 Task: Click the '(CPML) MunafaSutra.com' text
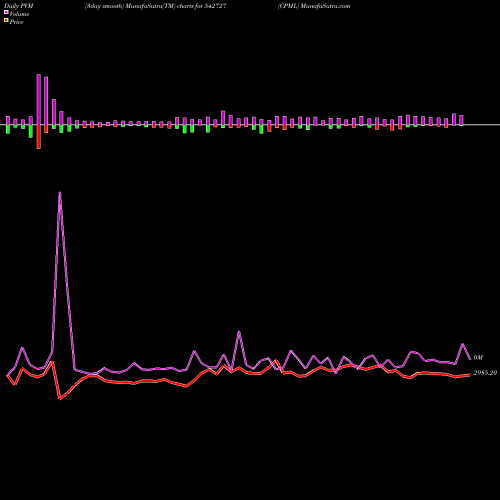click(x=314, y=6)
